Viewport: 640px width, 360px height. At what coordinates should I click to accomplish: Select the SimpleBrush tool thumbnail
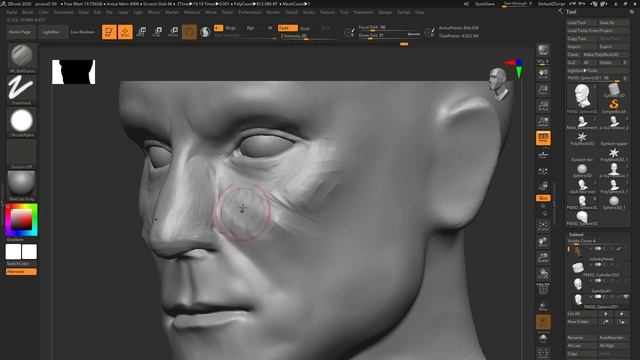(x=613, y=105)
